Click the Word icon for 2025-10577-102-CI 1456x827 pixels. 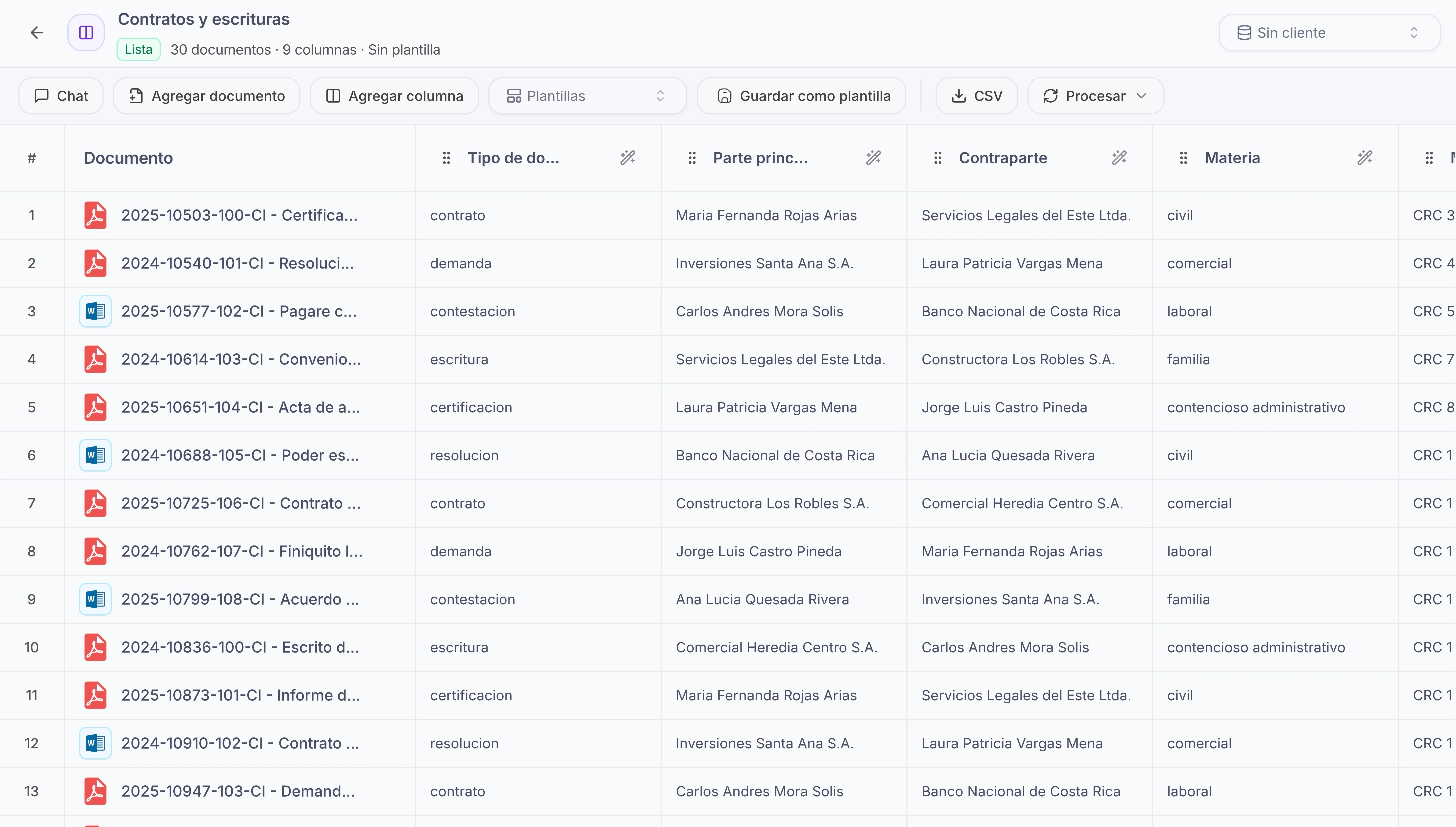click(95, 311)
